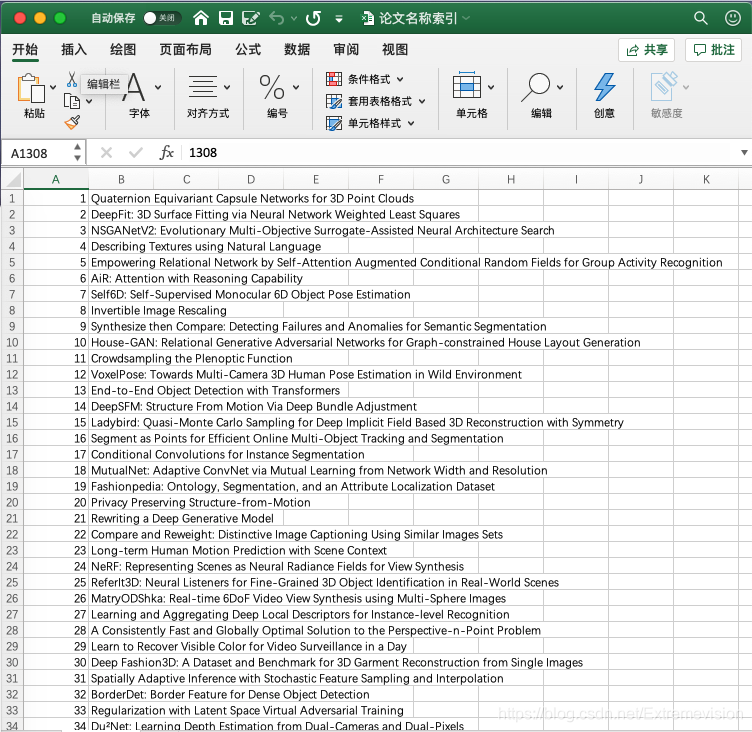The height and width of the screenshot is (732, 752).
Task: Click the 共享 share button
Action: click(x=646, y=50)
